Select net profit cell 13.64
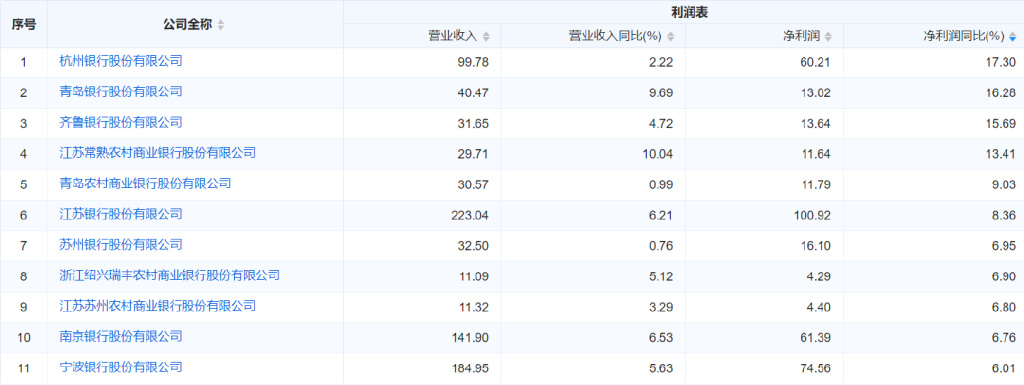The image size is (1024, 385). [x=816, y=123]
